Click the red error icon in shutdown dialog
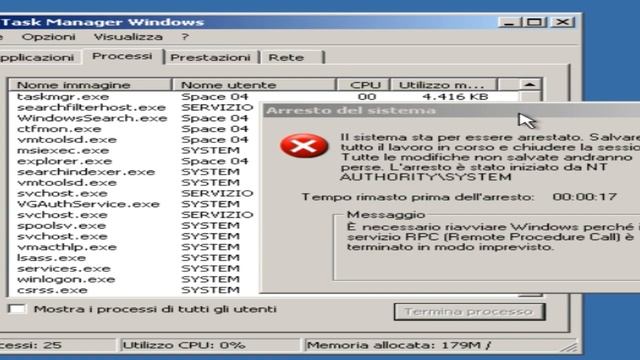The image size is (640, 360). click(304, 146)
